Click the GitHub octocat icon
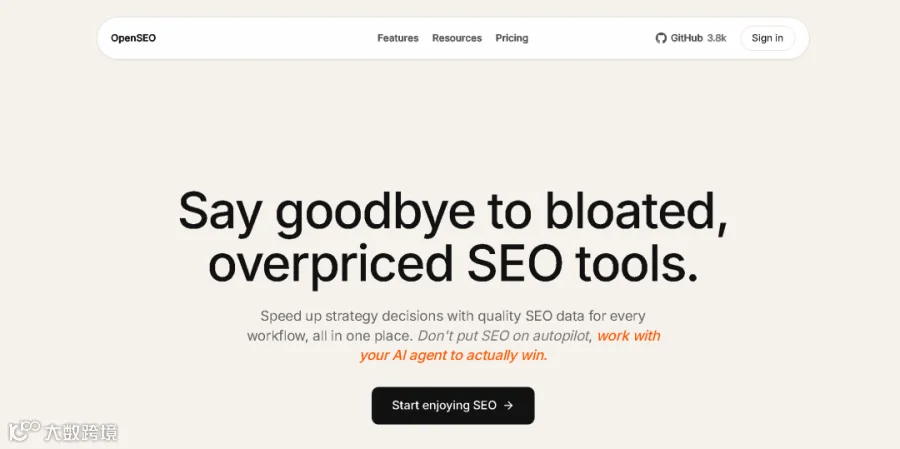 click(661, 38)
